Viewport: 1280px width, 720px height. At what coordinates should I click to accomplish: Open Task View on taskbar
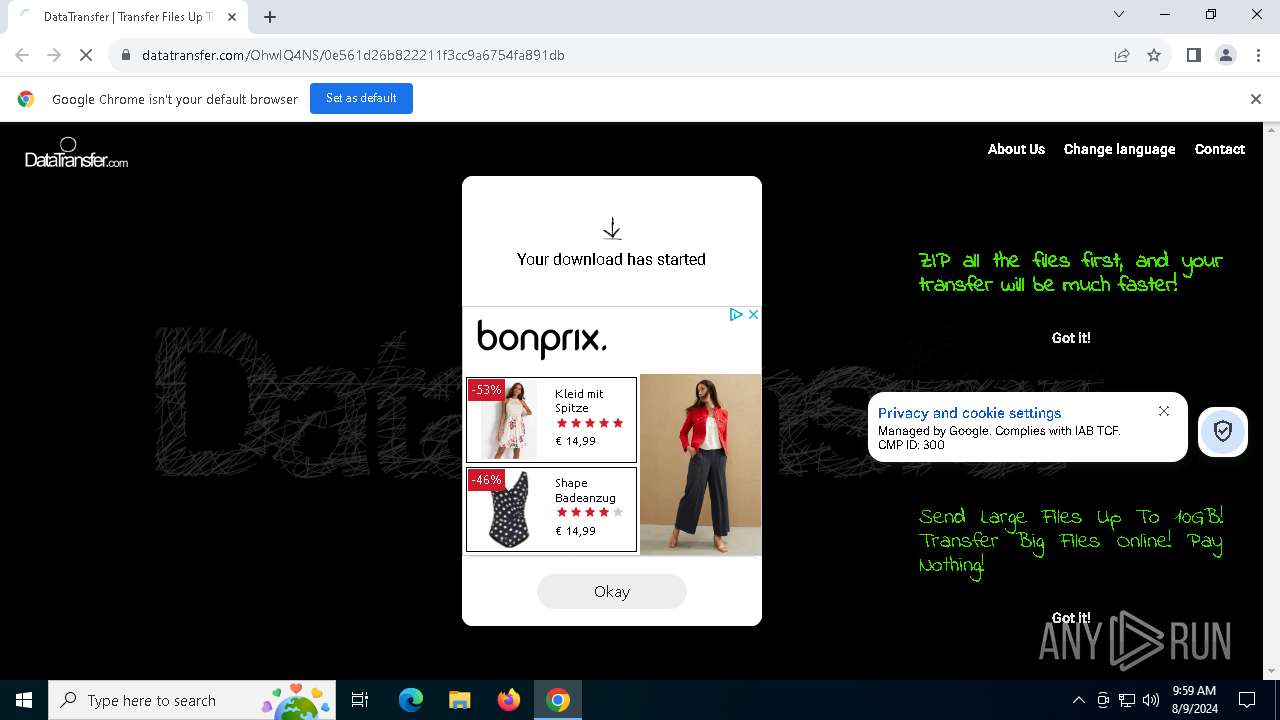click(360, 700)
